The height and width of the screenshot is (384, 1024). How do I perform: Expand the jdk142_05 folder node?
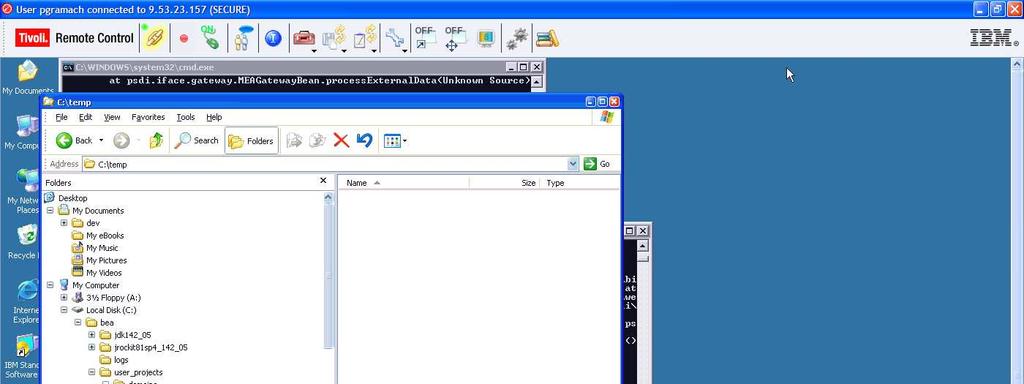pos(91,334)
